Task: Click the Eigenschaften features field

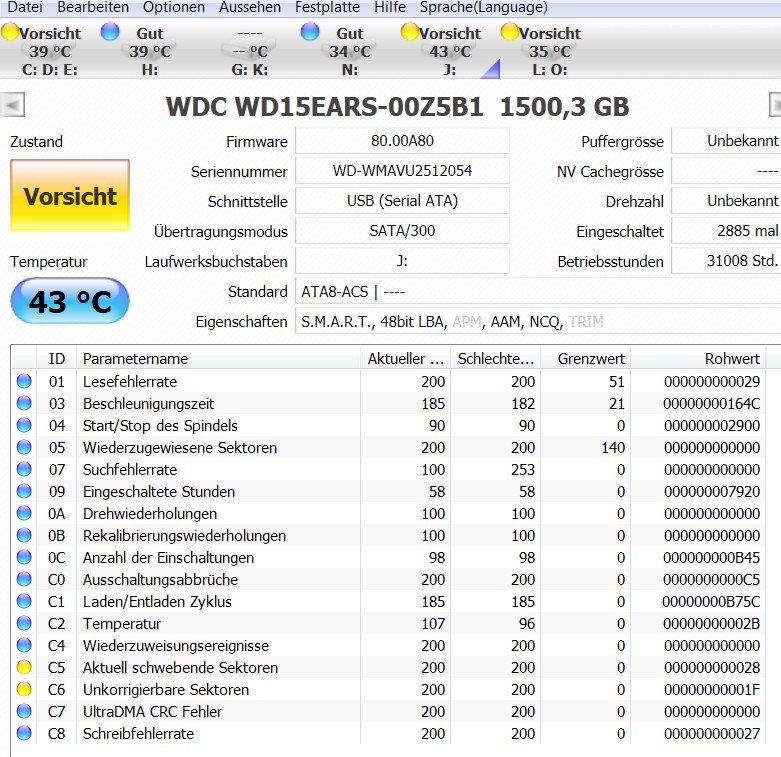Action: pos(538,321)
